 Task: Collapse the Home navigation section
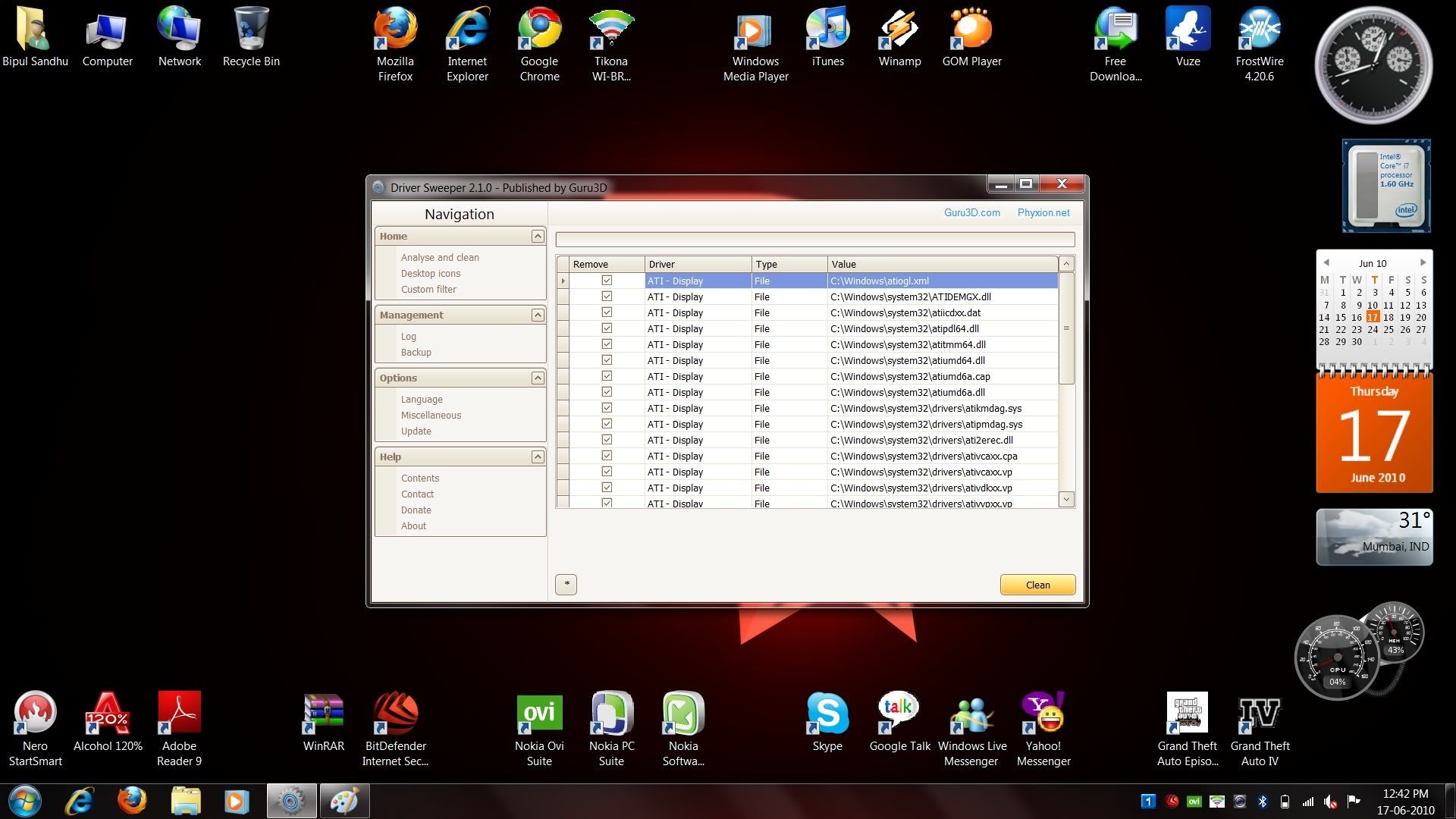[x=538, y=236]
